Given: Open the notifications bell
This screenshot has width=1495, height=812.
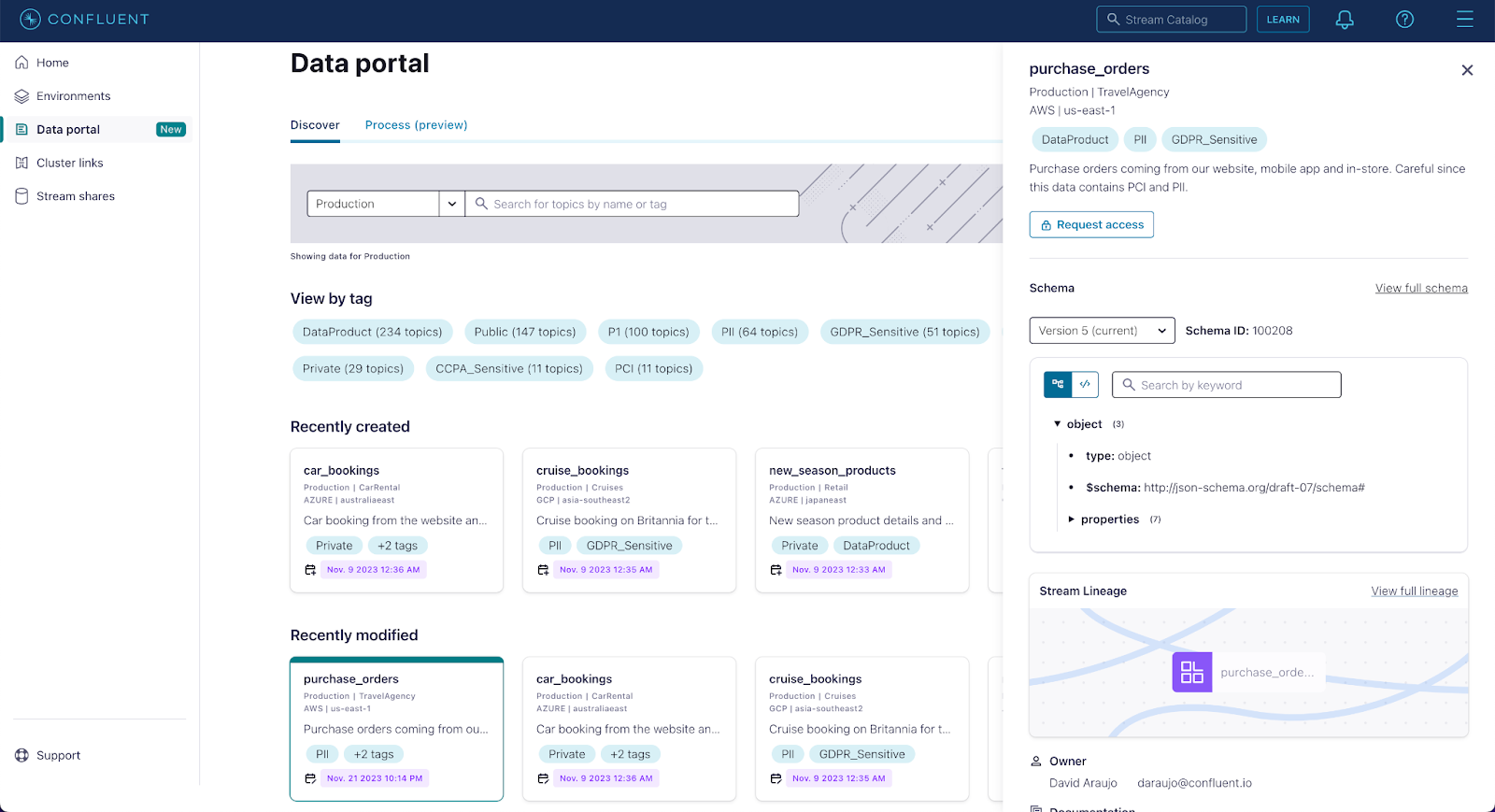Looking at the screenshot, I should pos(1345,20).
